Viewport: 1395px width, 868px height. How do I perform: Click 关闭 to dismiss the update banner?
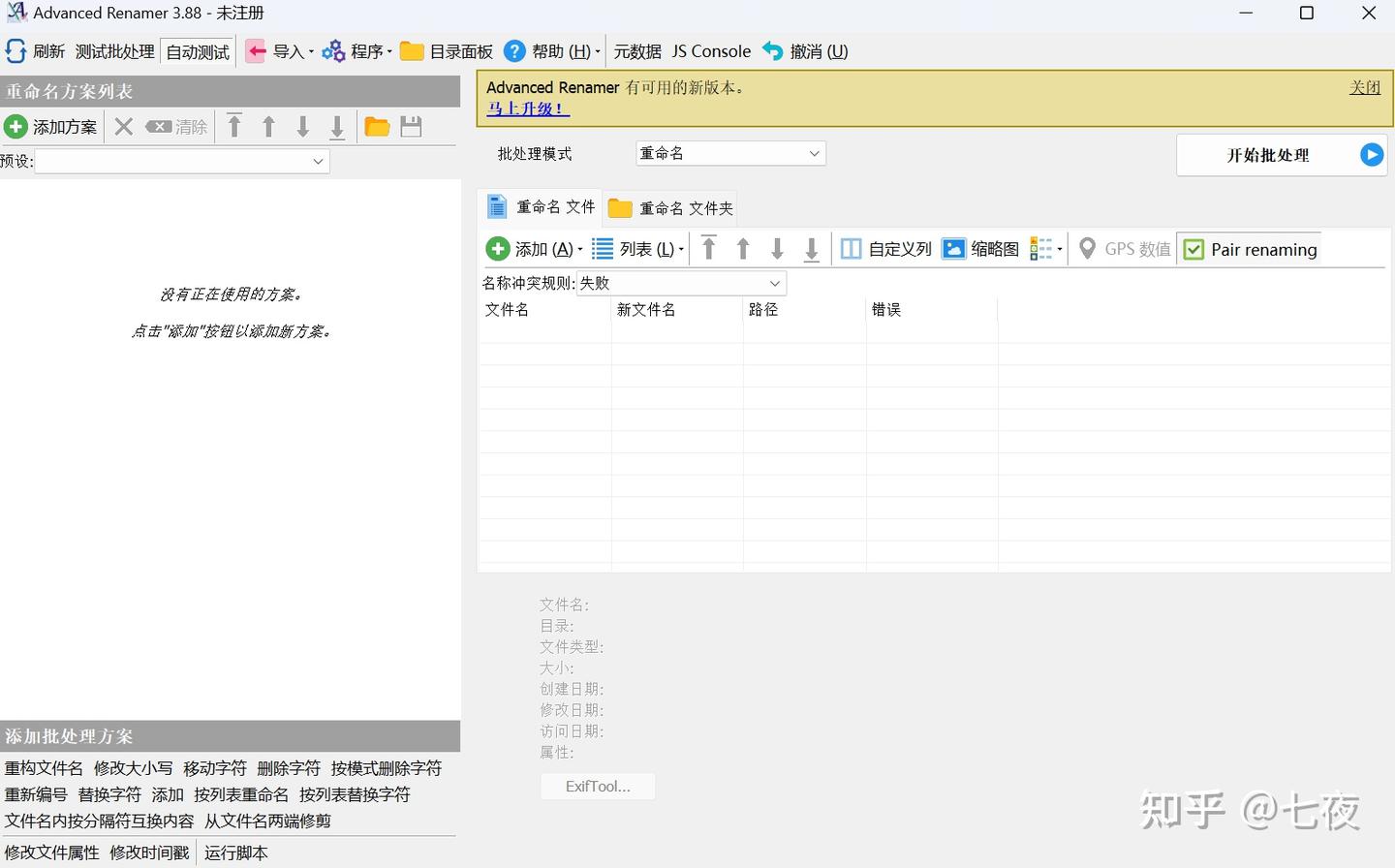click(x=1365, y=87)
